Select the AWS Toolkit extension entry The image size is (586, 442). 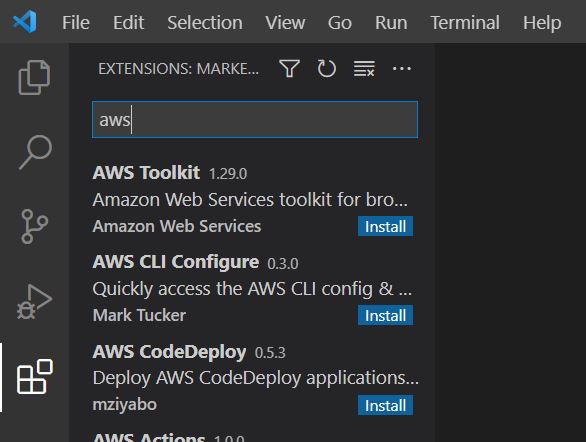tap(253, 200)
